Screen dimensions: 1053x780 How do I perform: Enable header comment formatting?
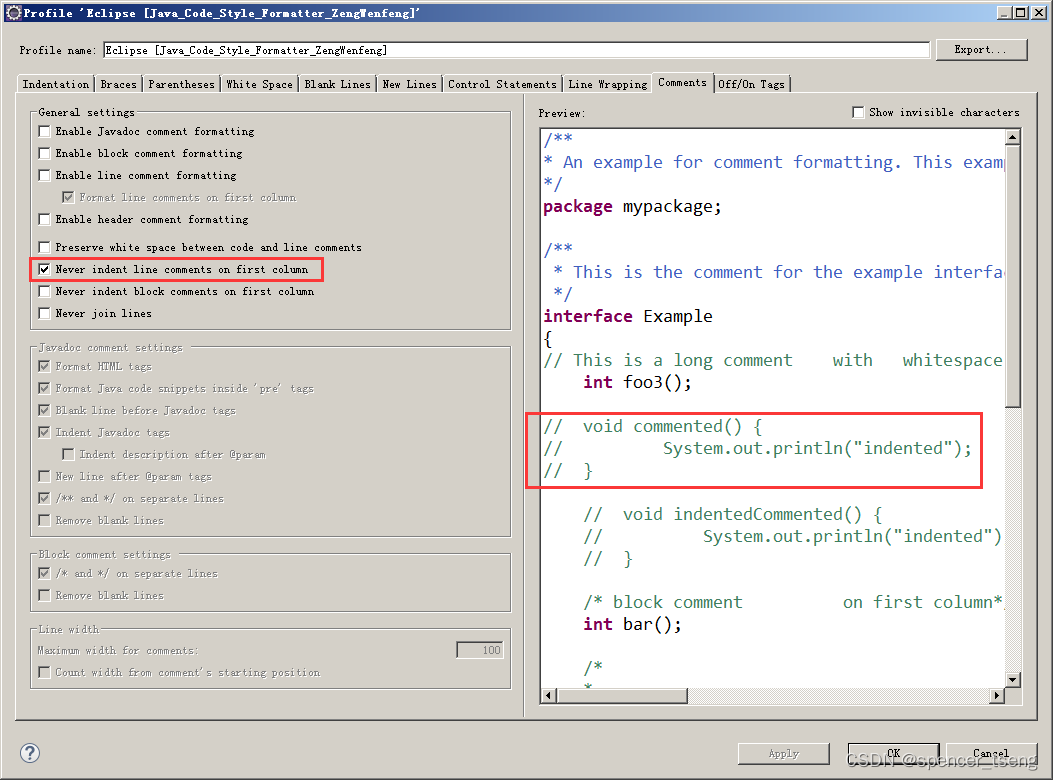44,219
